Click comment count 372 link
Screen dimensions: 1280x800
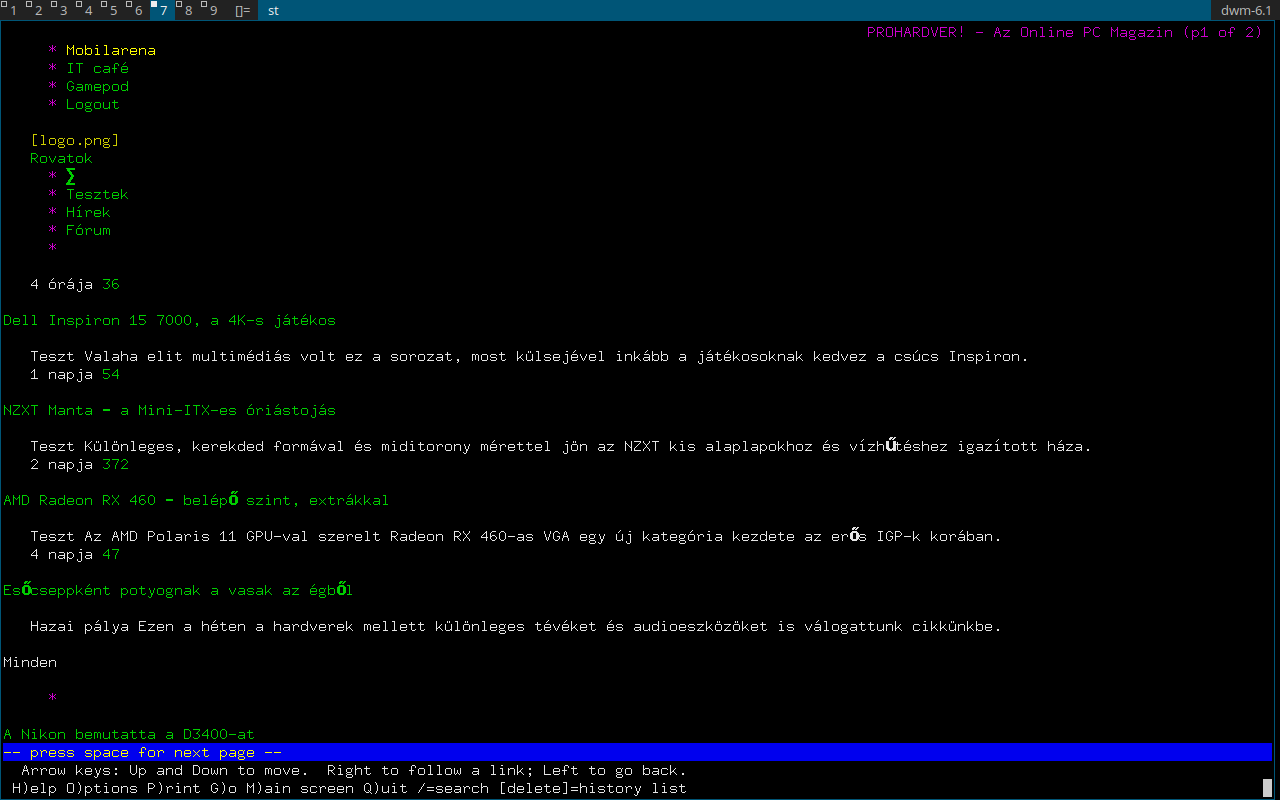[x=116, y=464]
